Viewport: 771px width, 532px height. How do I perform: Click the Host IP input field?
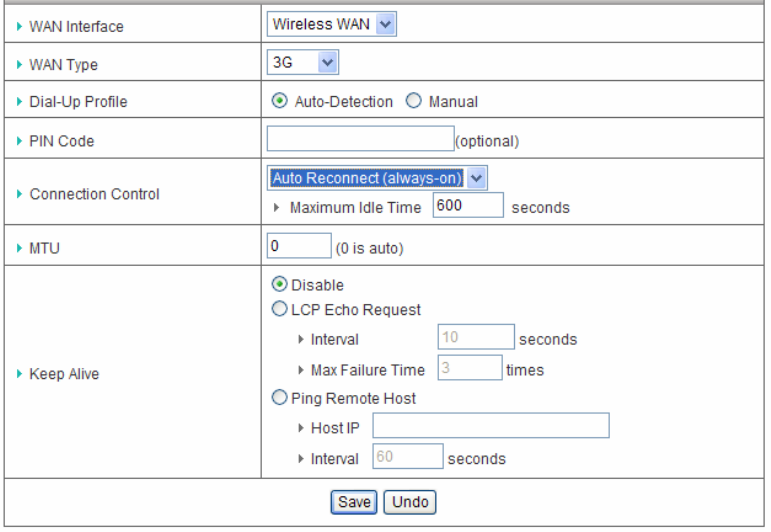point(491,427)
